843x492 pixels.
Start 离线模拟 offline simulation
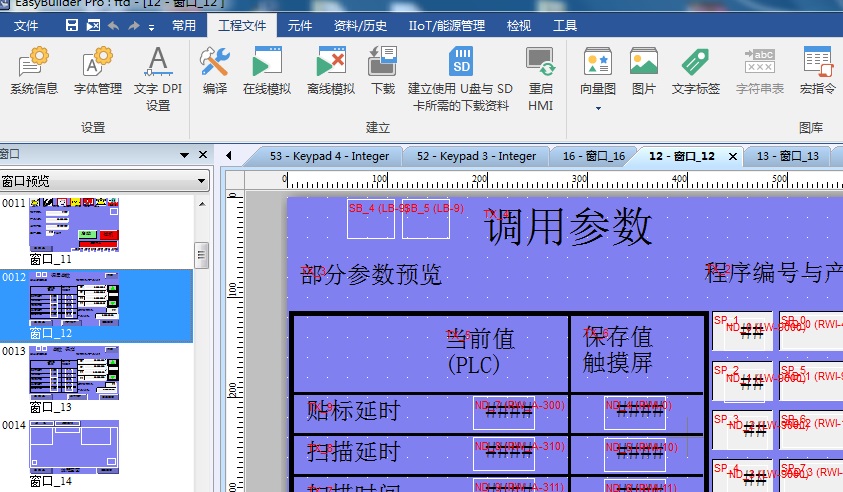coord(330,71)
